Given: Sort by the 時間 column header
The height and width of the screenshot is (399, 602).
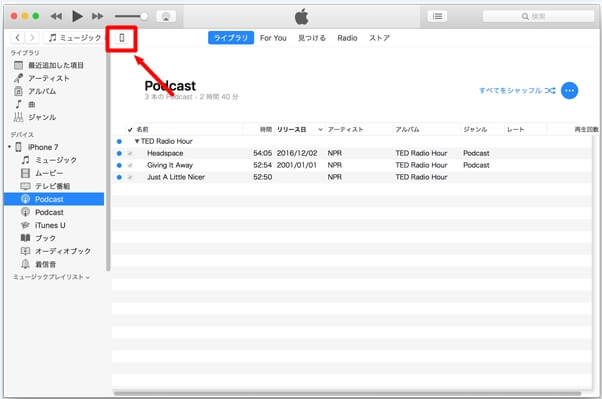Looking at the screenshot, I should pyautogui.click(x=266, y=129).
